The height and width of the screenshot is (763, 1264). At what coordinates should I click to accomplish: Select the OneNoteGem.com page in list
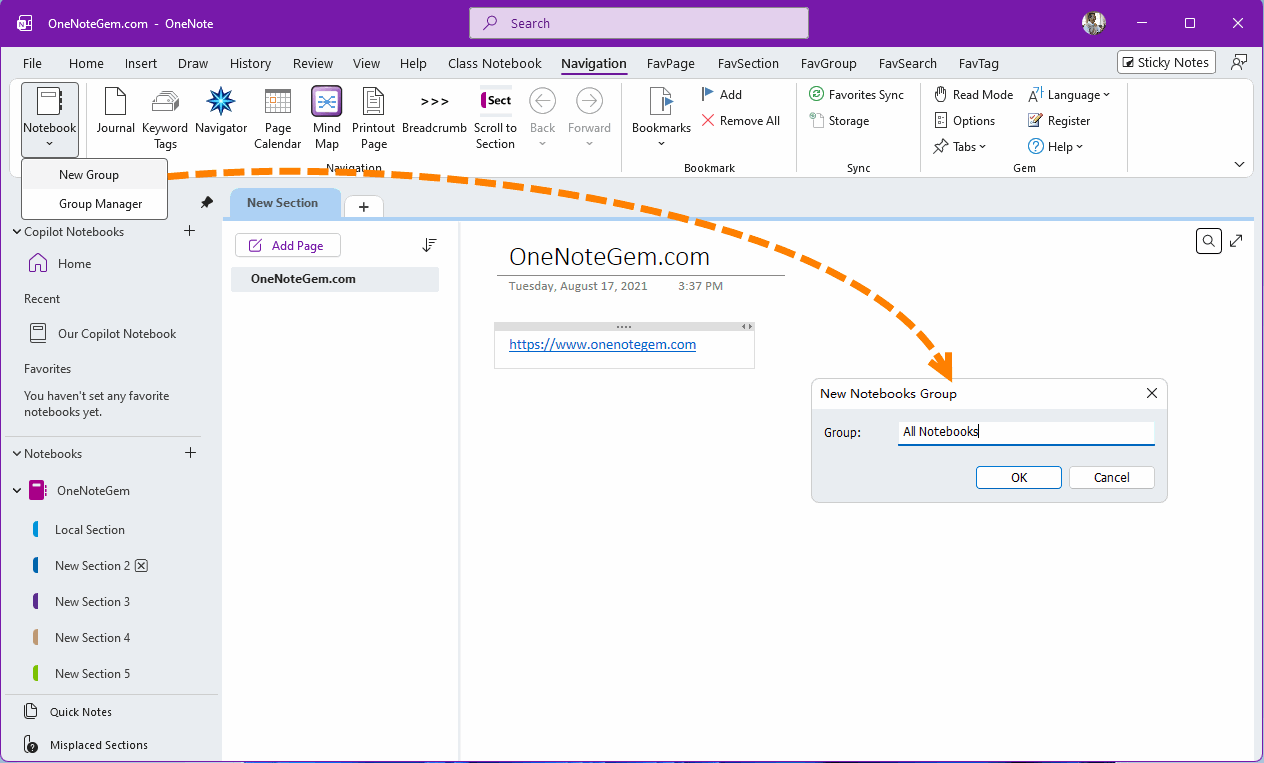coord(335,279)
